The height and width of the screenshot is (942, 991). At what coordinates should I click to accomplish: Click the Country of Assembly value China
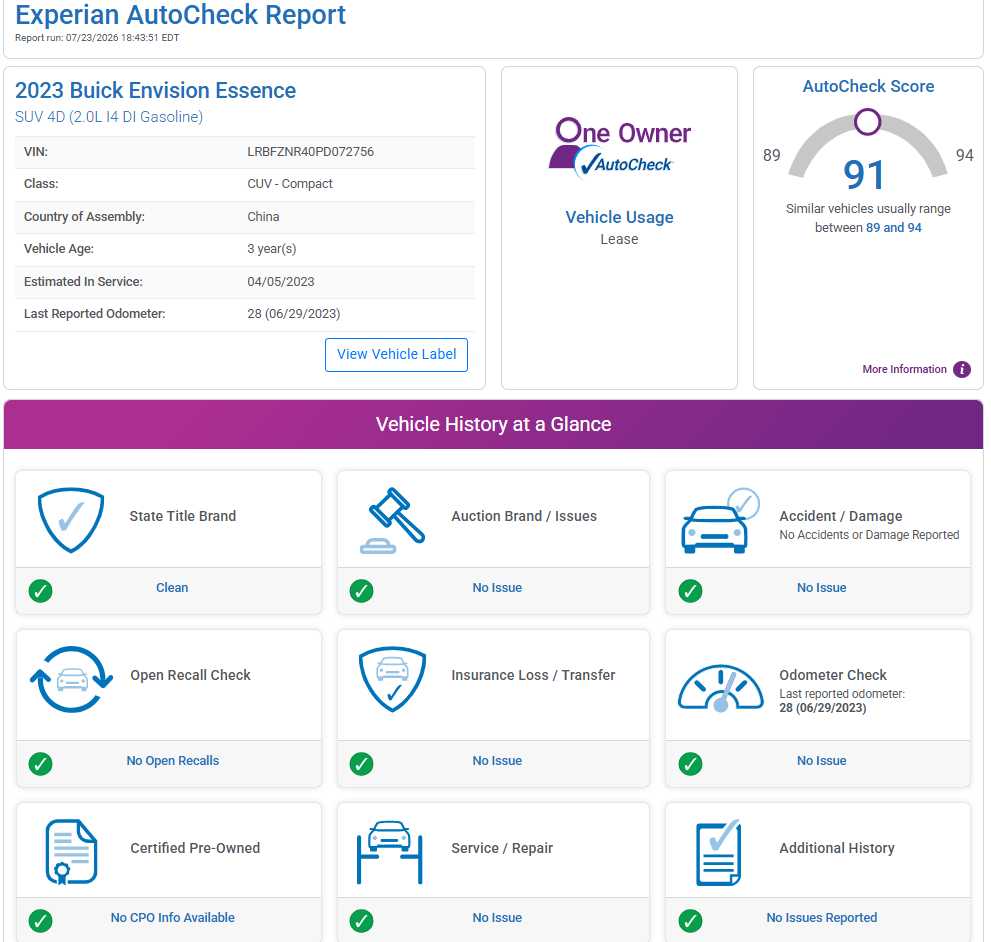point(263,216)
